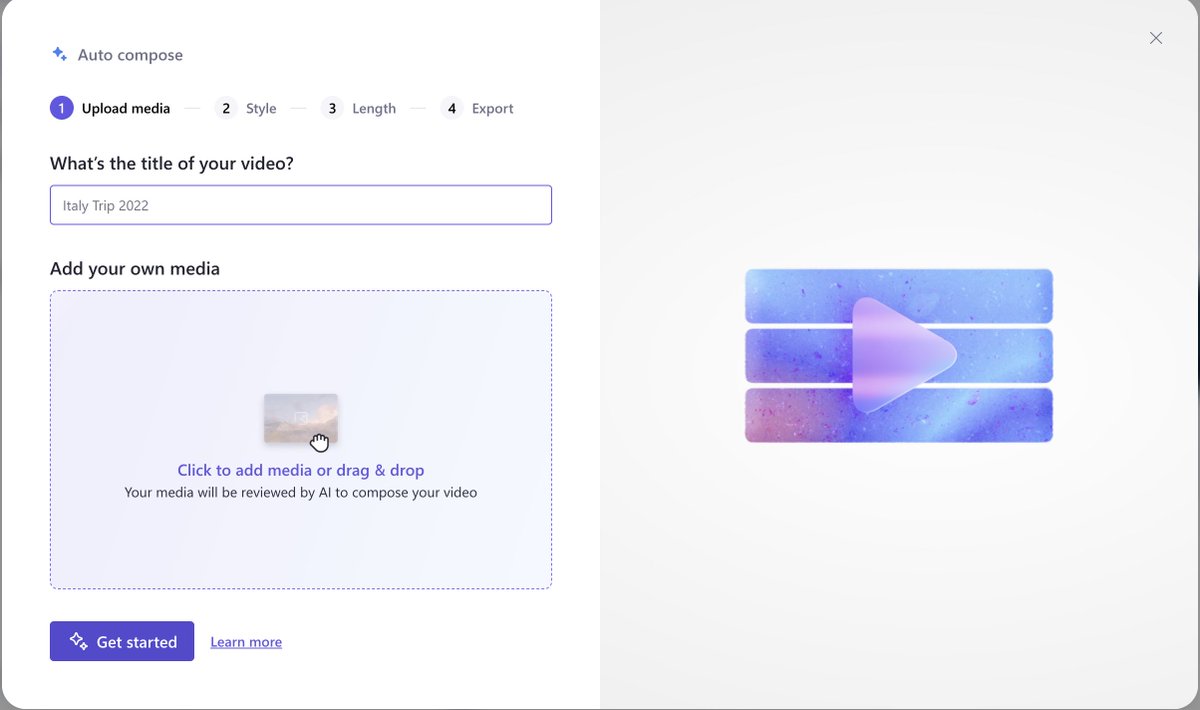Click the 'Auto compose' title text
The height and width of the screenshot is (710, 1200).
tap(130, 55)
